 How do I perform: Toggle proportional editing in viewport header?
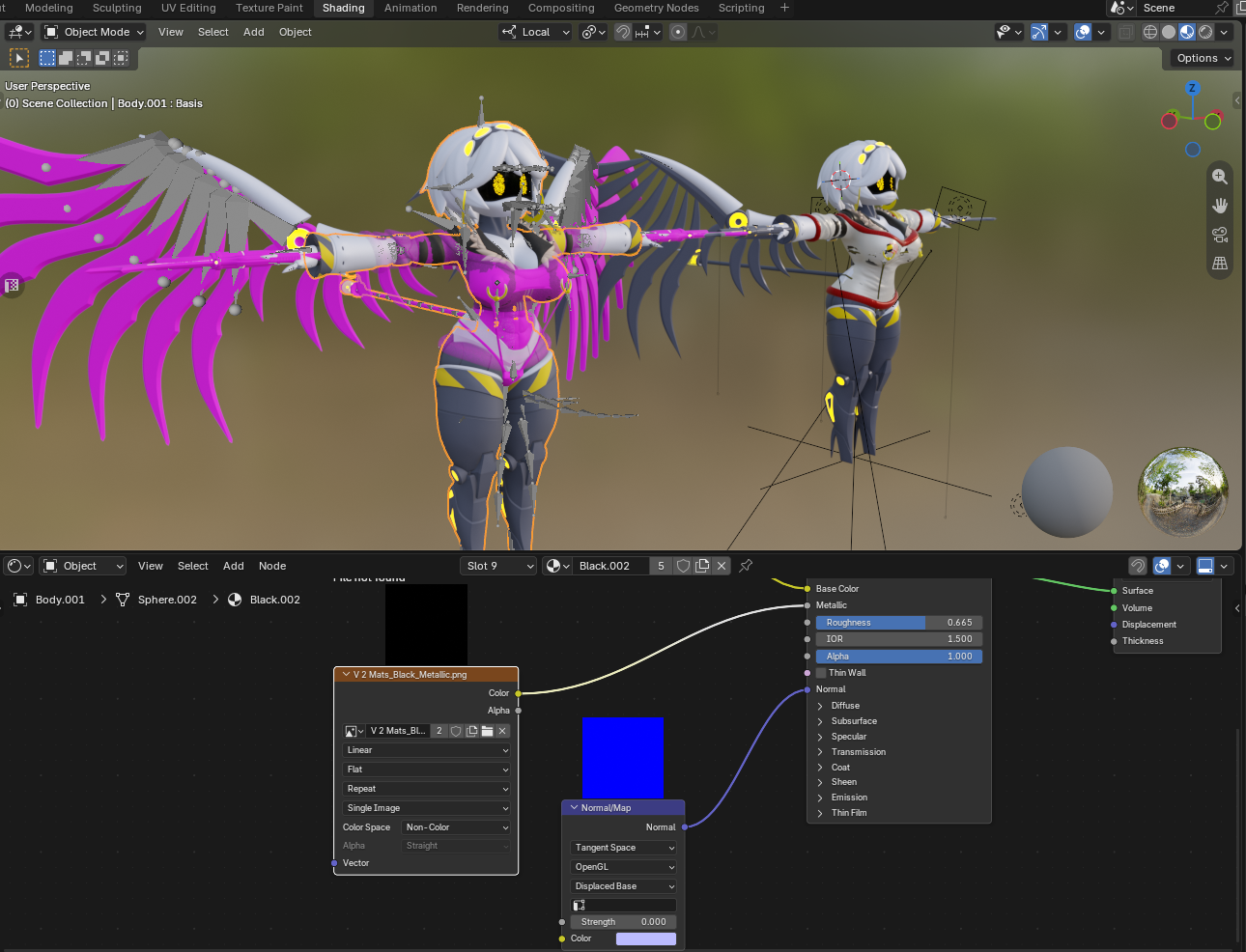[678, 32]
